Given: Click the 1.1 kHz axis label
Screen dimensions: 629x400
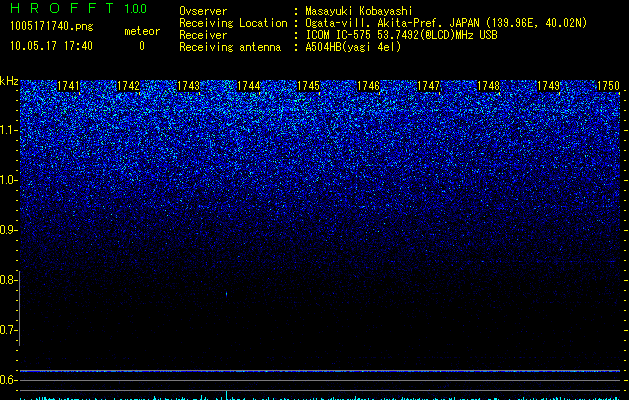Looking at the screenshot, I should pos(8,130).
